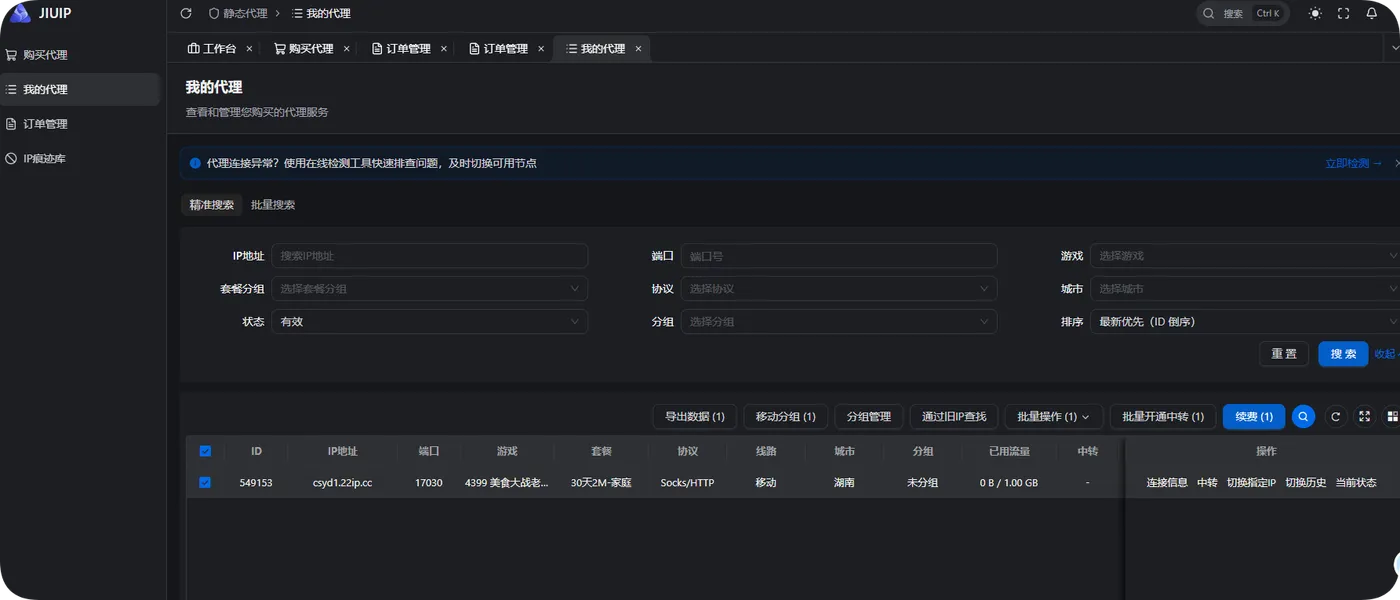Open 我的代理 in the sidebar

[80, 89]
